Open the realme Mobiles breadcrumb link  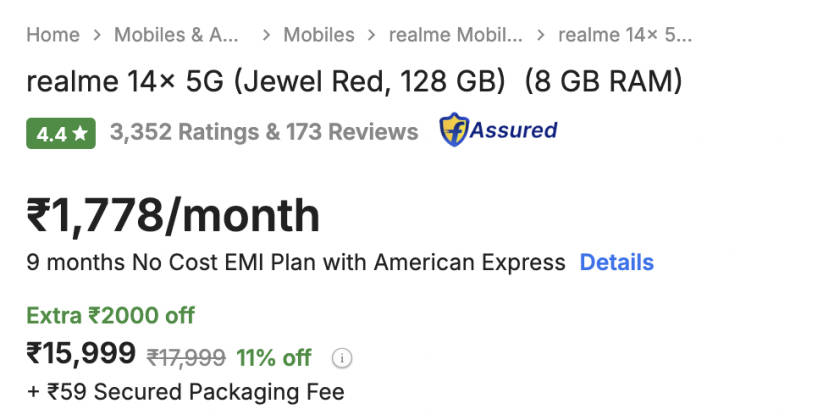[455, 35]
